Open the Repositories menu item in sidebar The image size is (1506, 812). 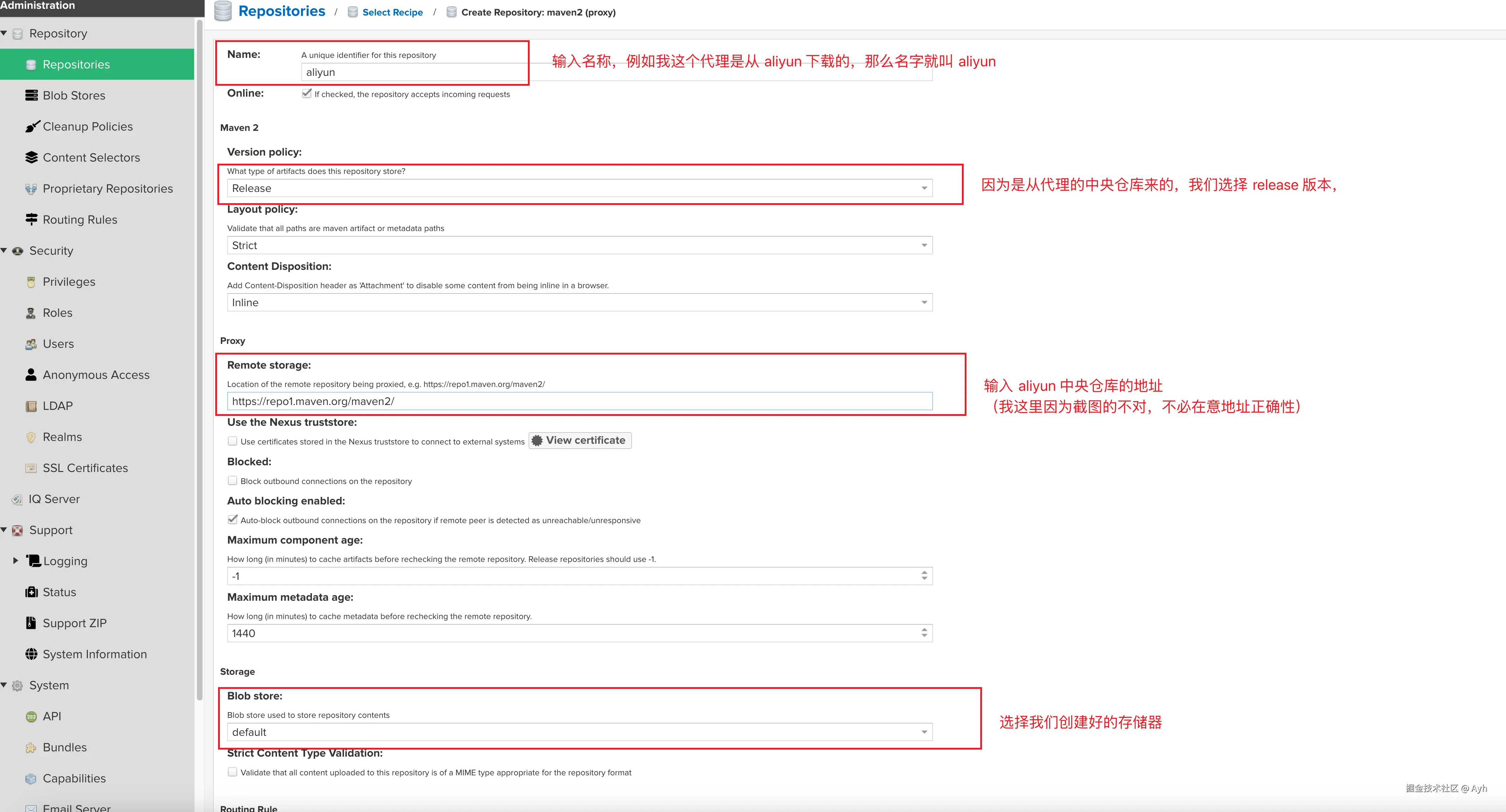(x=76, y=64)
